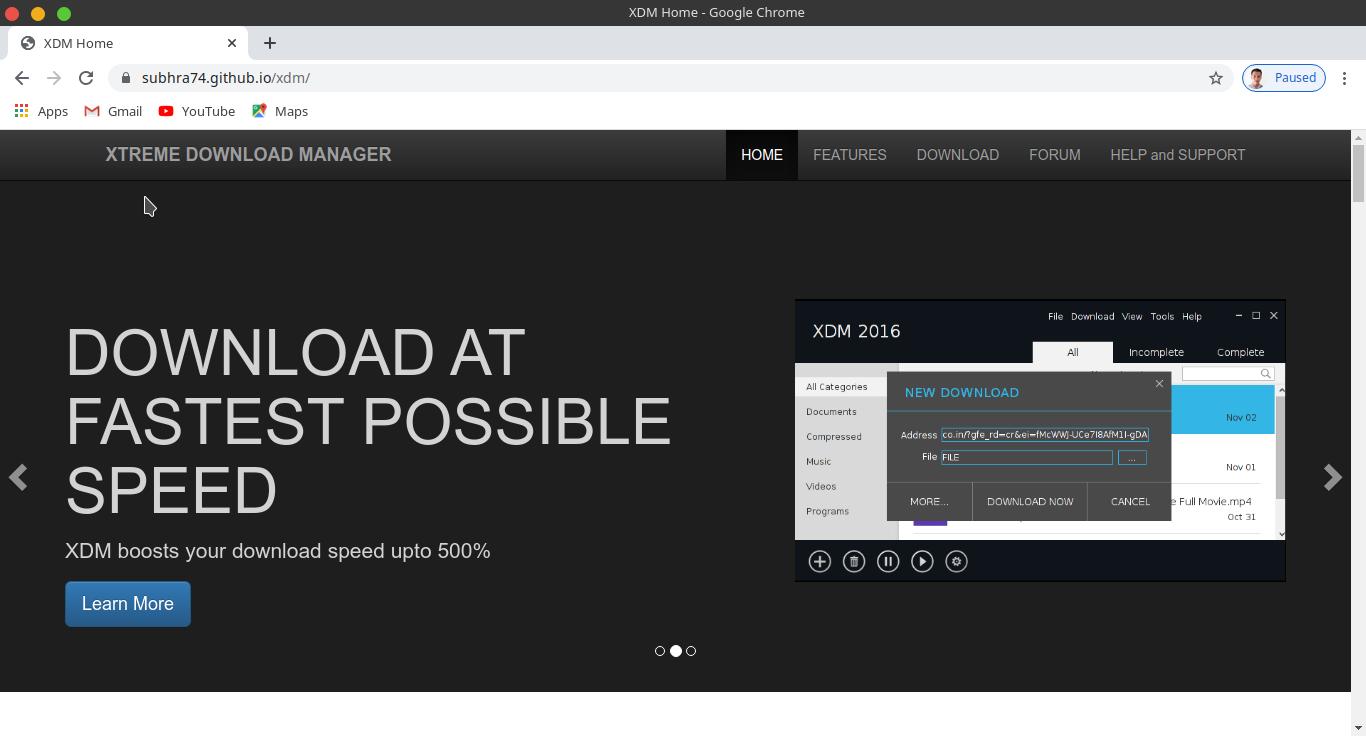View site info via the lock icon
Viewport: 1366px width, 736px height.
(x=125, y=78)
